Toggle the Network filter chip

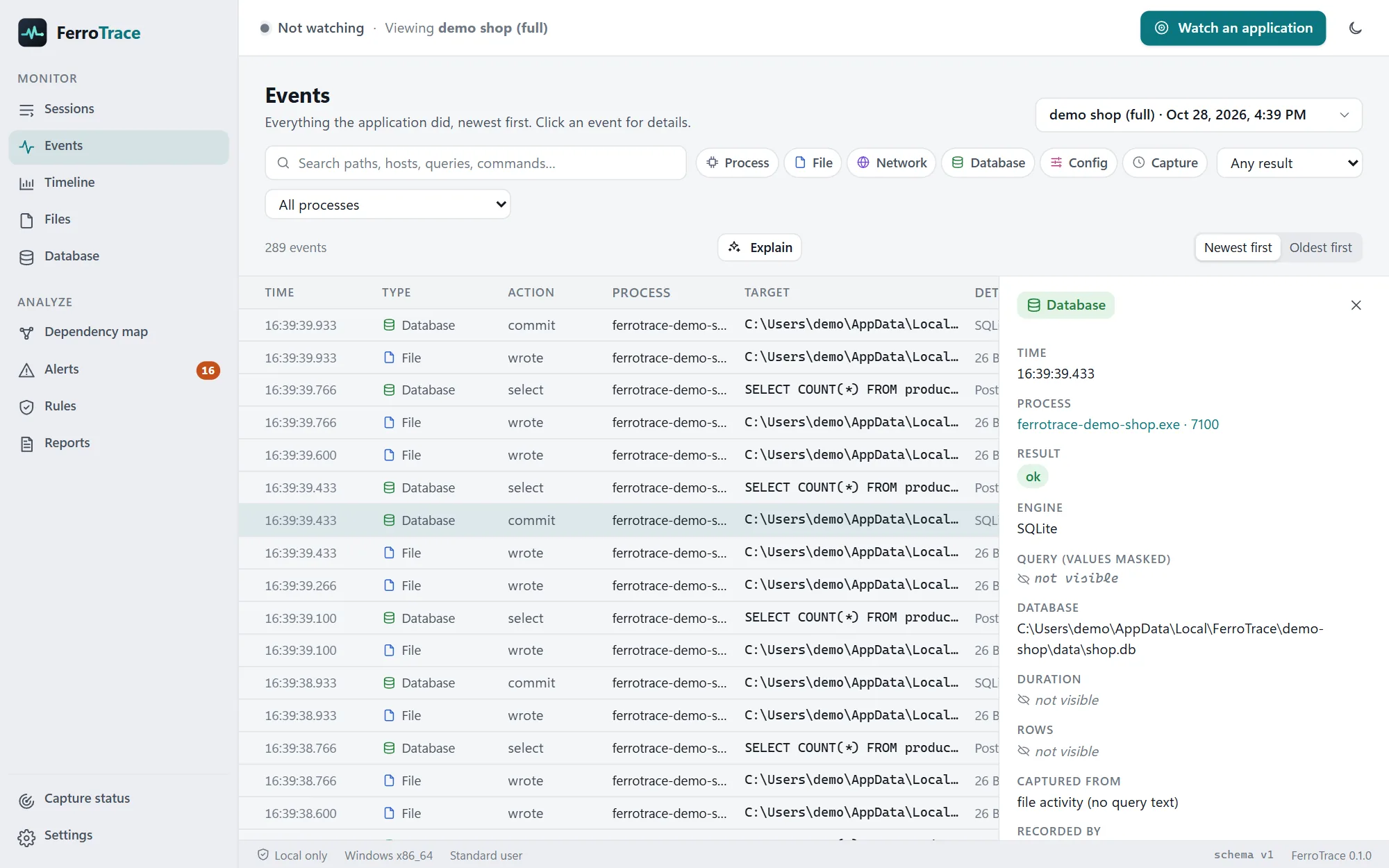(x=892, y=163)
